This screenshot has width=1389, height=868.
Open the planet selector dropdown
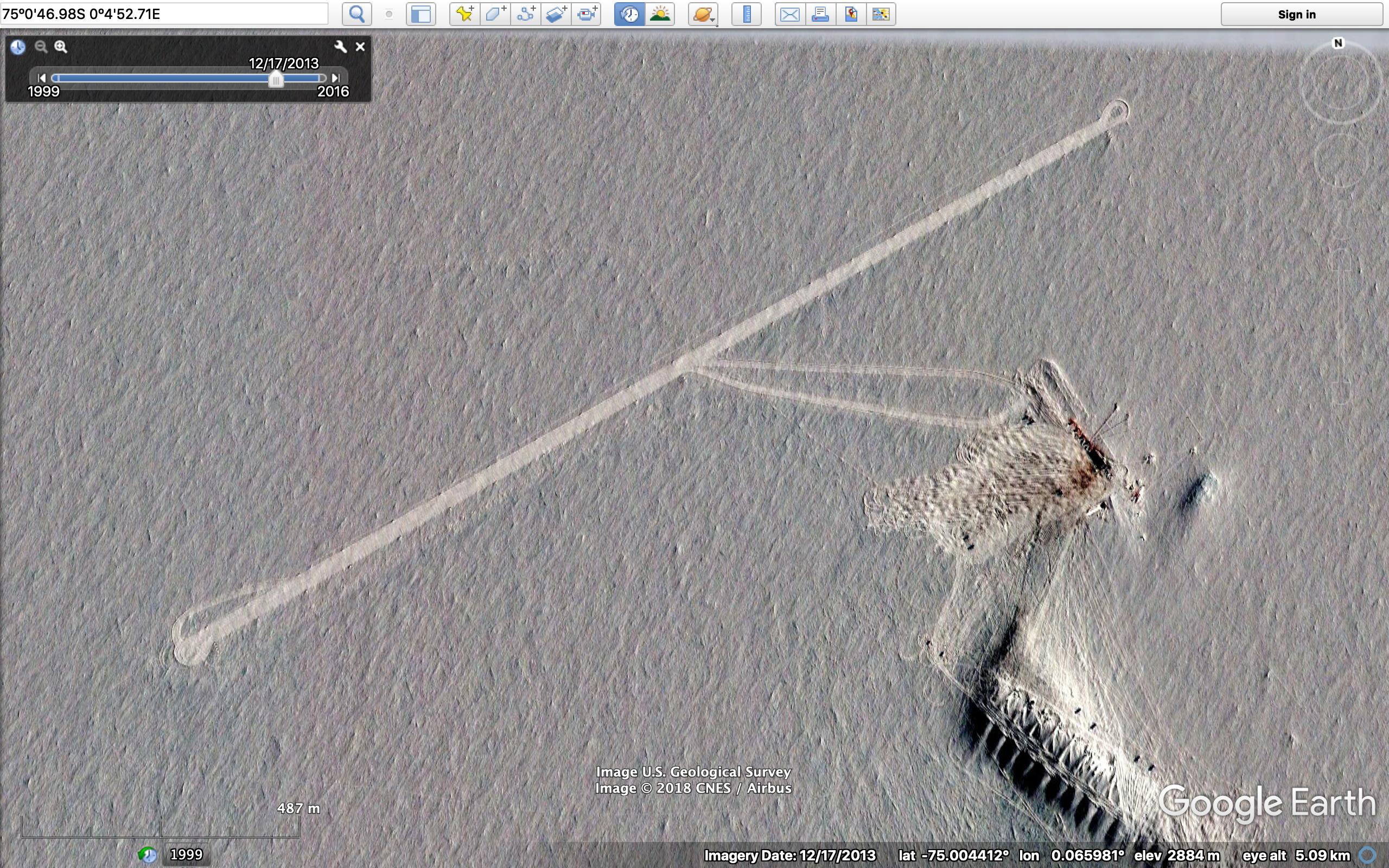(x=703, y=14)
